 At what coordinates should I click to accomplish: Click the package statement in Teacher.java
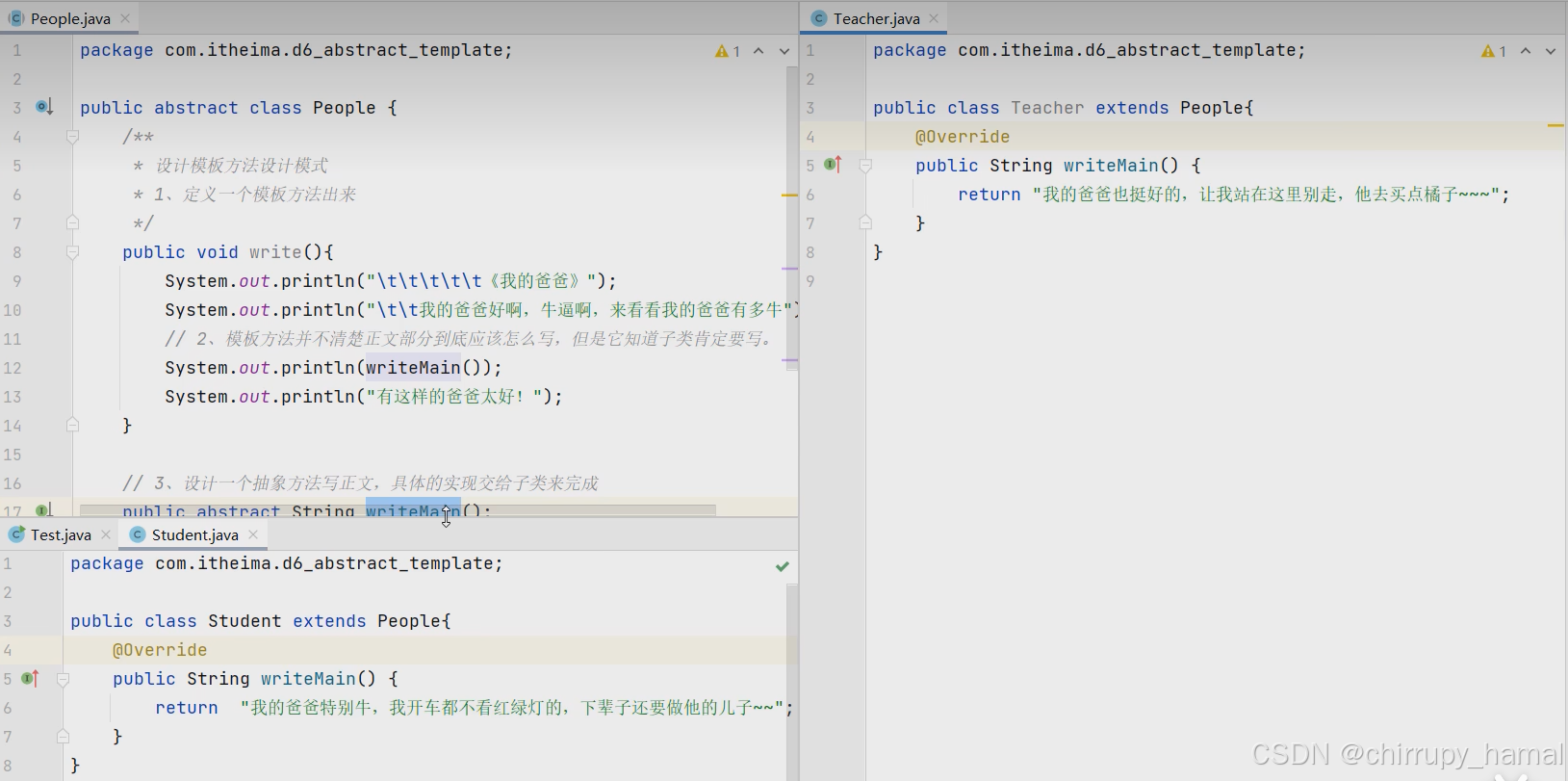pyautogui.click(x=1090, y=50)
